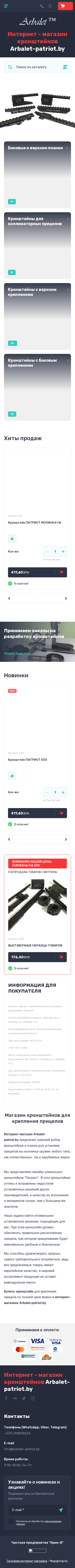
Task: Go to next Новинки product
Action: 66,839
